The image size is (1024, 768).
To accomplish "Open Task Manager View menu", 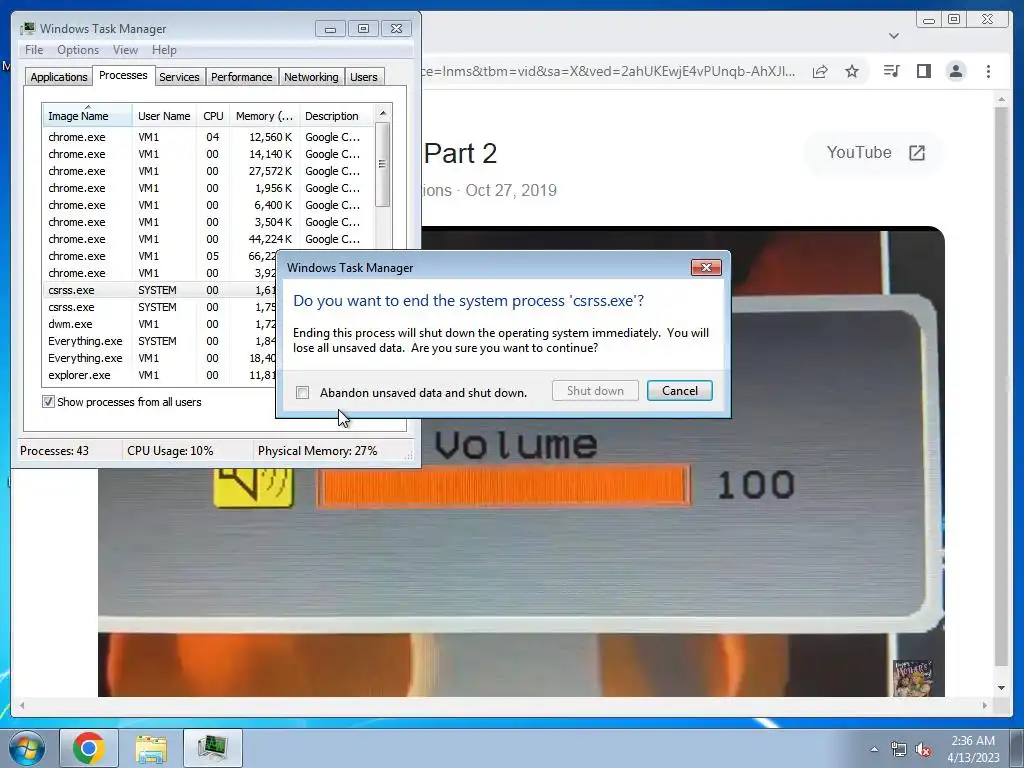I will tap(125, 50).
